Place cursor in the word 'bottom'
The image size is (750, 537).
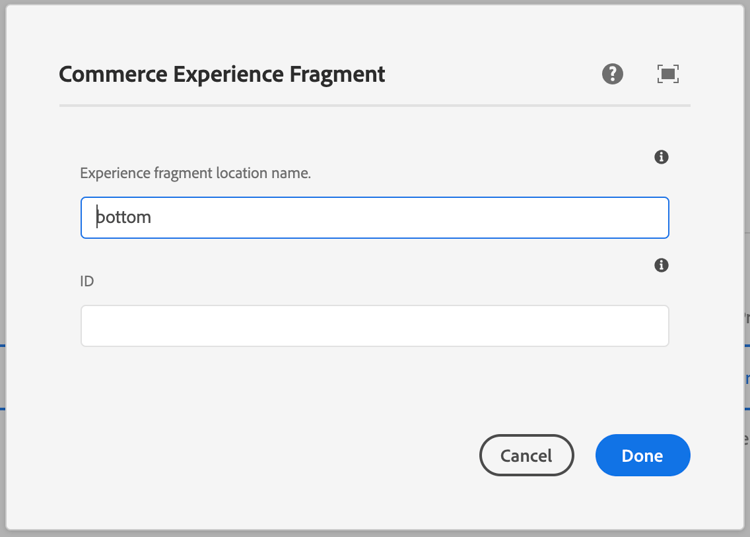[123, 217]
